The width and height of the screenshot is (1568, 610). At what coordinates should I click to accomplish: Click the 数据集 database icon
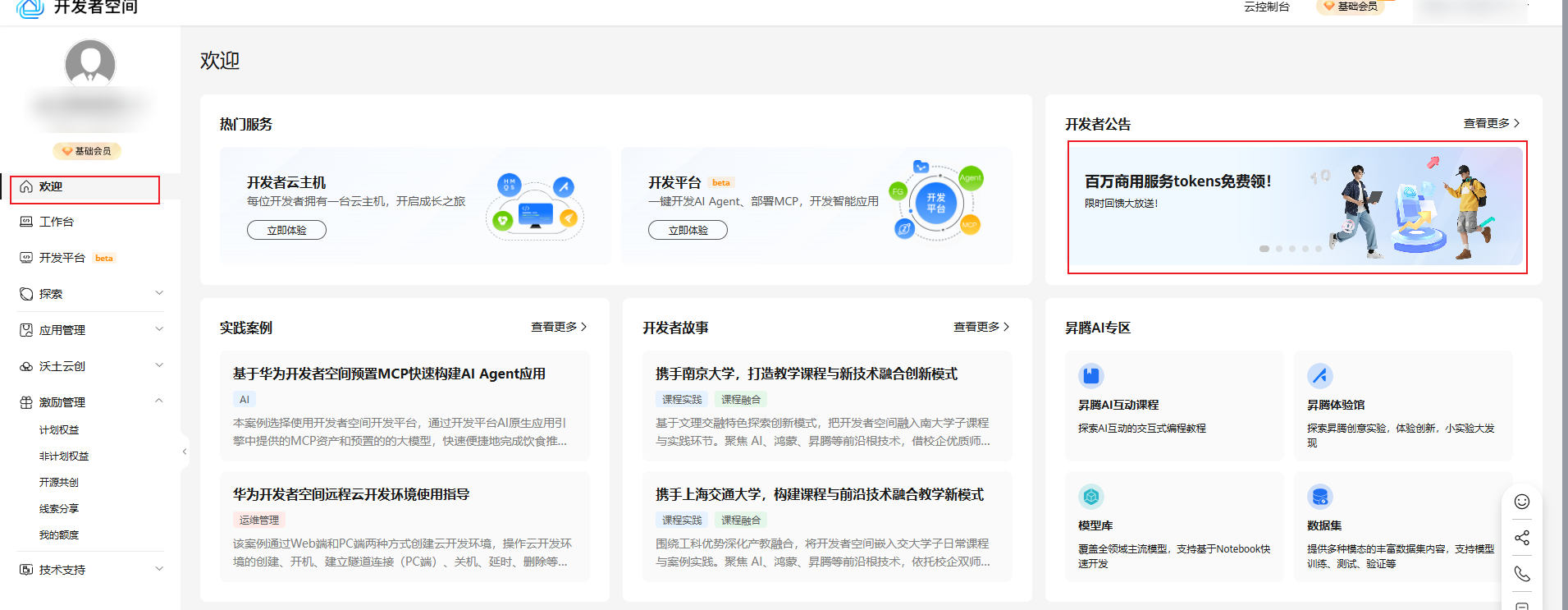(x=1319, y=497)
